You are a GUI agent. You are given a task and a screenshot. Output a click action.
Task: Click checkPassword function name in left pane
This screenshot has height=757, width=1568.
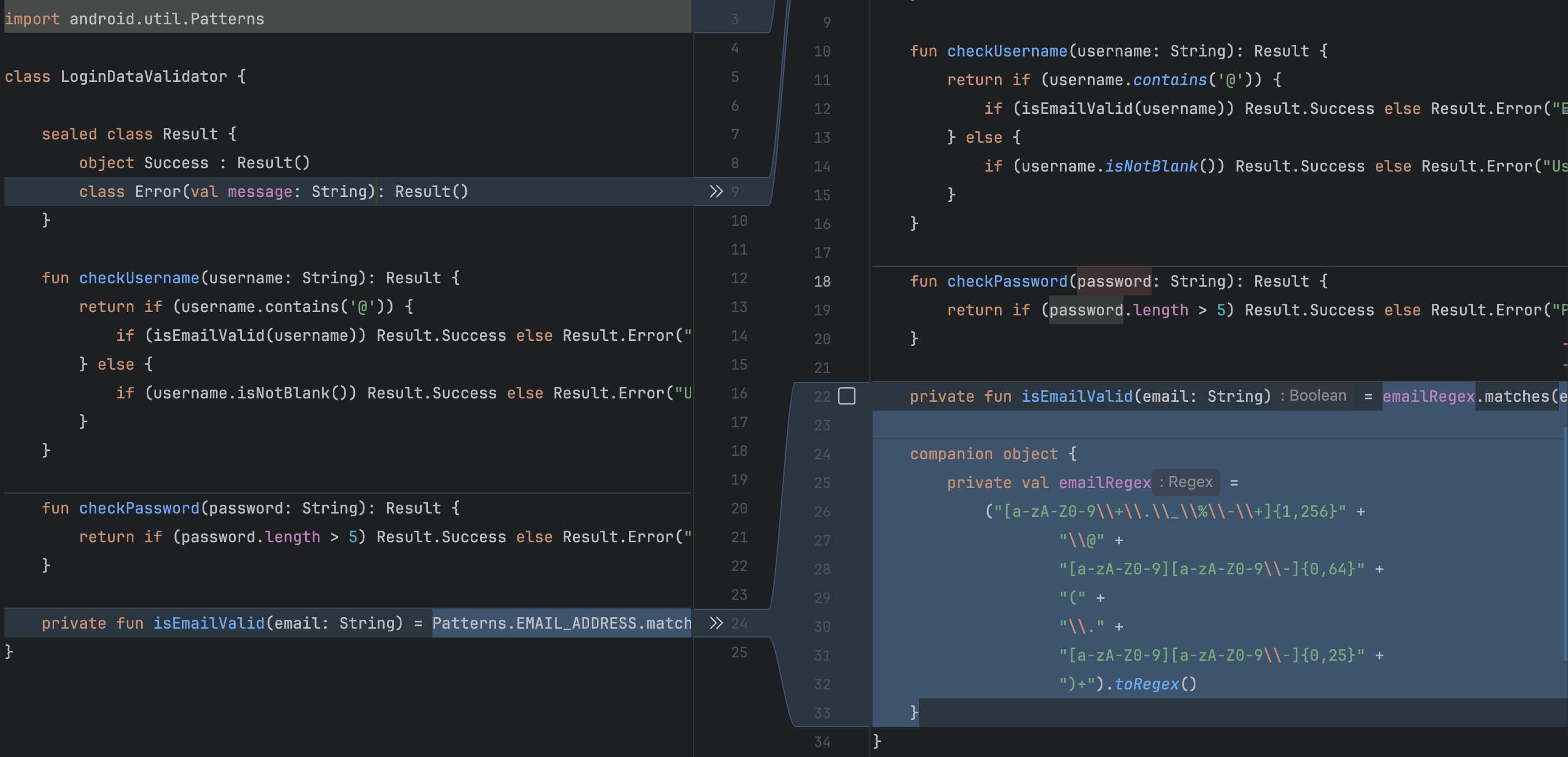(139, 508)
